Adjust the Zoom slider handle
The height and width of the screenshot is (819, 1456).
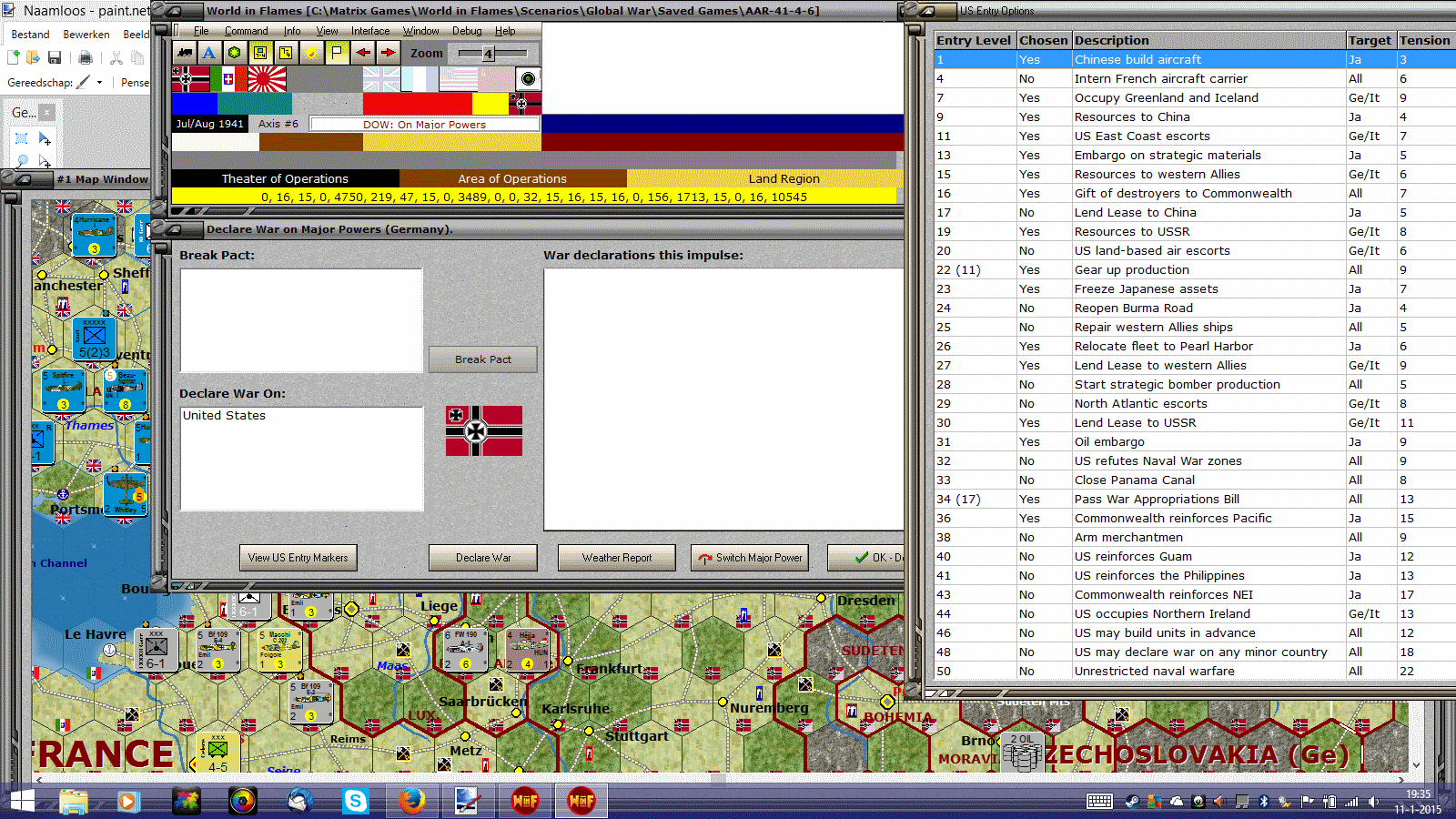click(488, 54)
